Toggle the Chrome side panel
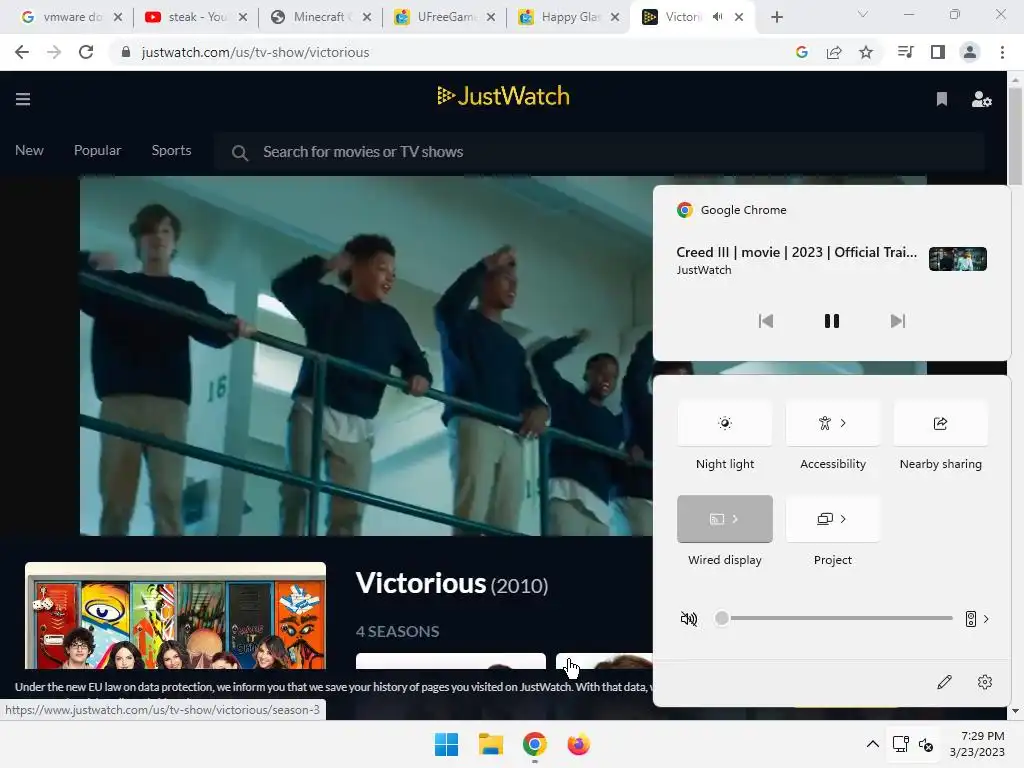 [x=938, y=52]
